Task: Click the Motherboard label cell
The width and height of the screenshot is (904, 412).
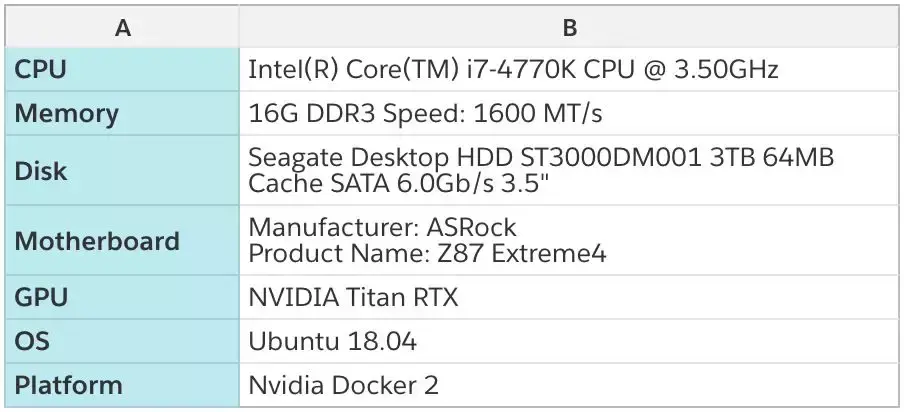Action: [122, 241]
